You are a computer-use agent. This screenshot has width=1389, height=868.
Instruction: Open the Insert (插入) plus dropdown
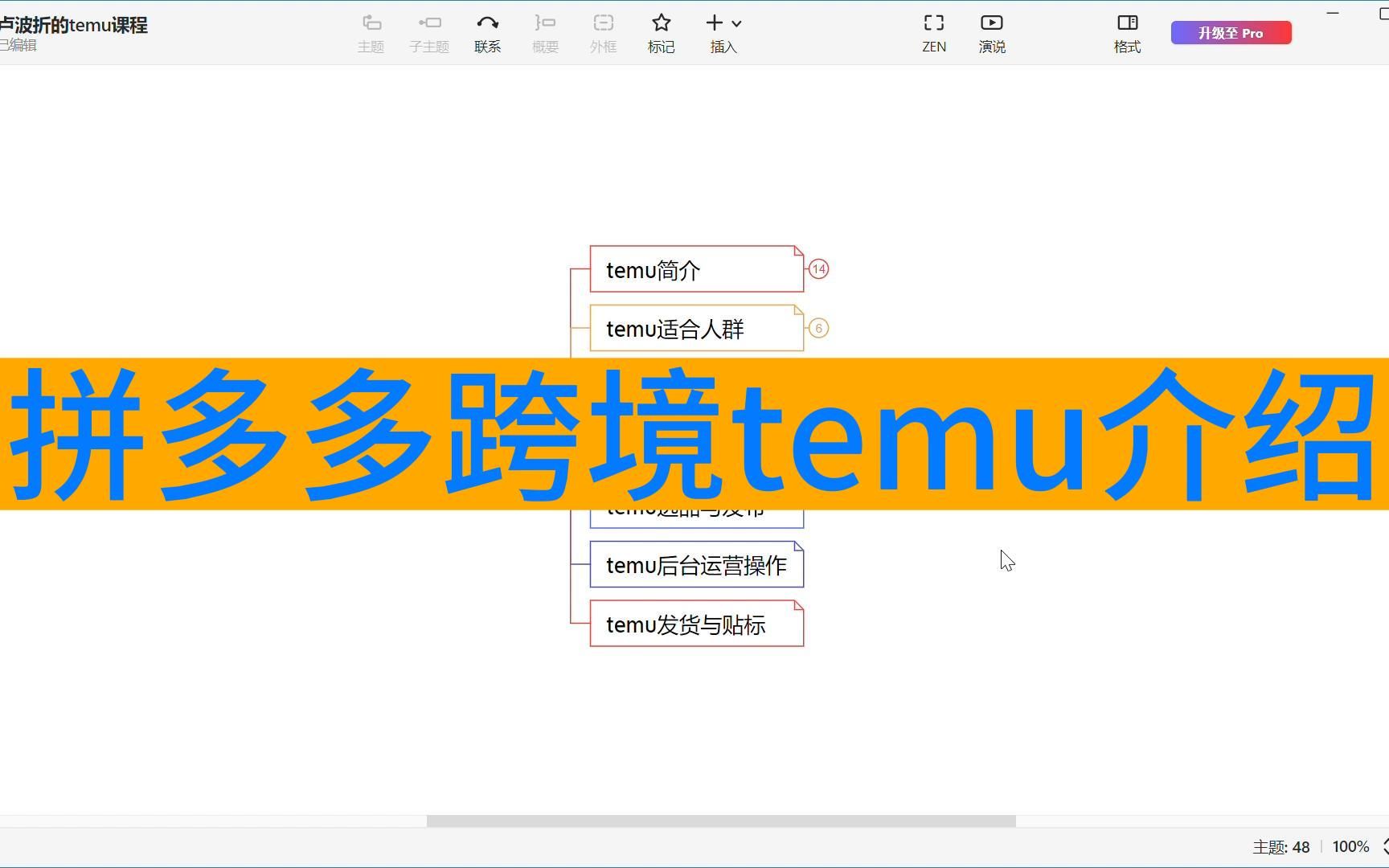723,34
